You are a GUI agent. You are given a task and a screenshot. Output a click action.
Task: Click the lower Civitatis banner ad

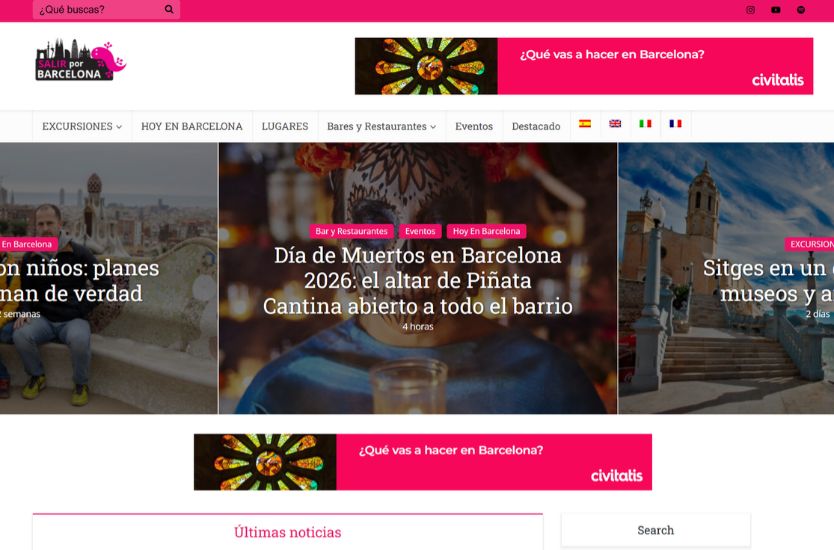click(423, 462)
